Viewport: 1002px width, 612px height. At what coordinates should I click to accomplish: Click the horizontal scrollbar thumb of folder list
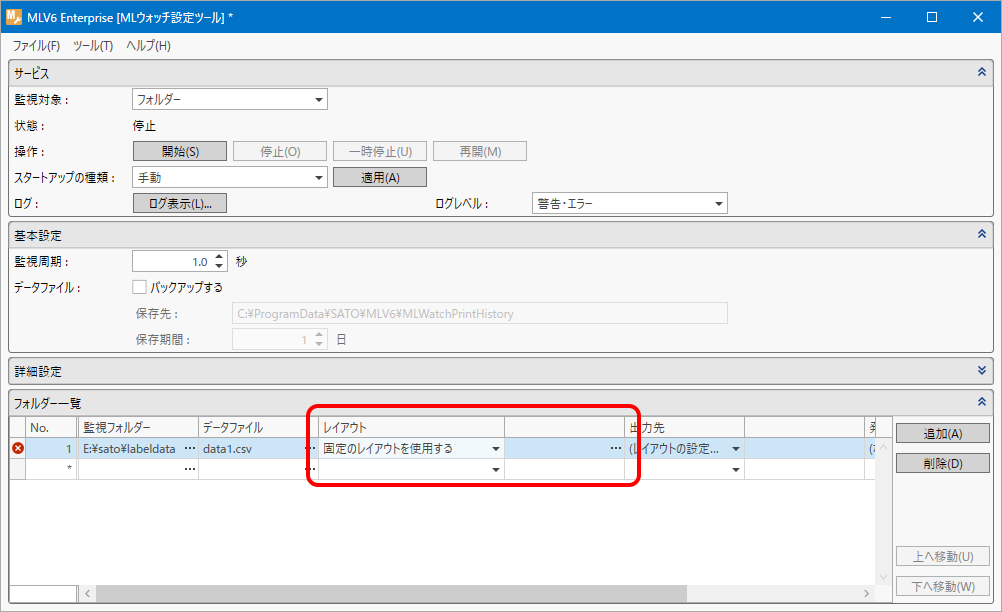coord(391,593)
